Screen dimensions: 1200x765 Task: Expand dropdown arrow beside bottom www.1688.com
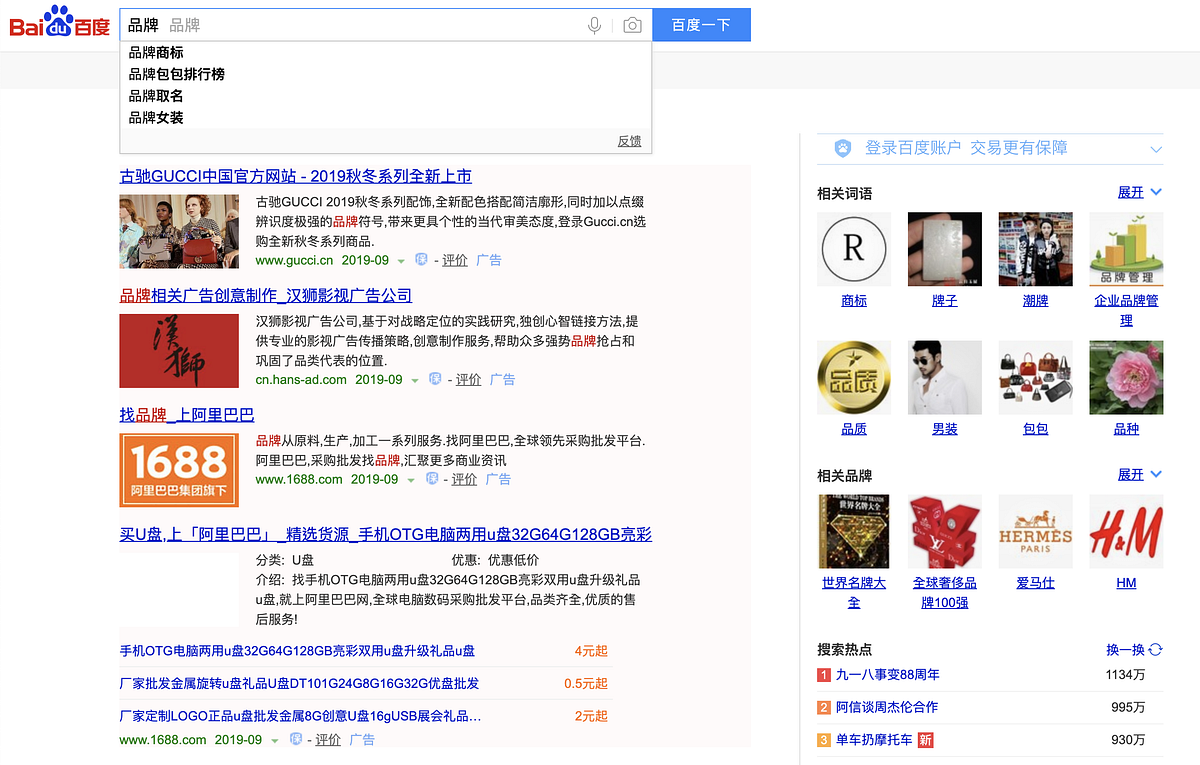point(275,741)
